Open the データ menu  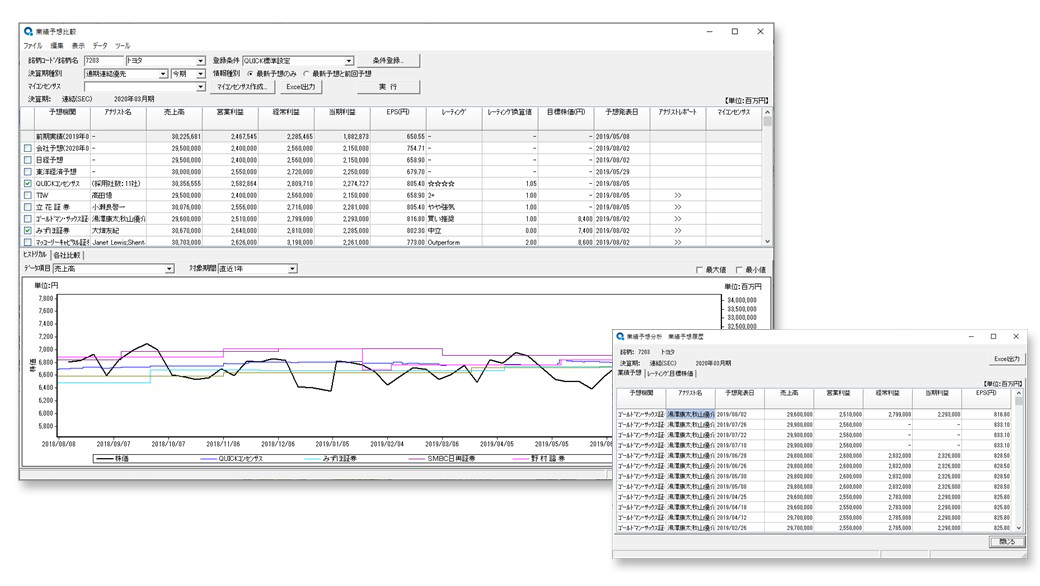[99, 46]
